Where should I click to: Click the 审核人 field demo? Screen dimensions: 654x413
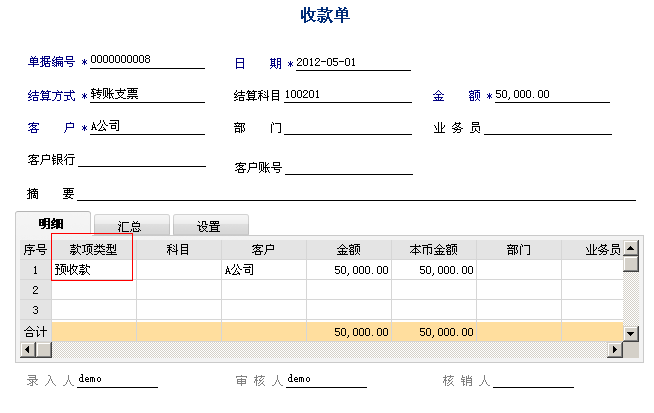pos(326,379)
